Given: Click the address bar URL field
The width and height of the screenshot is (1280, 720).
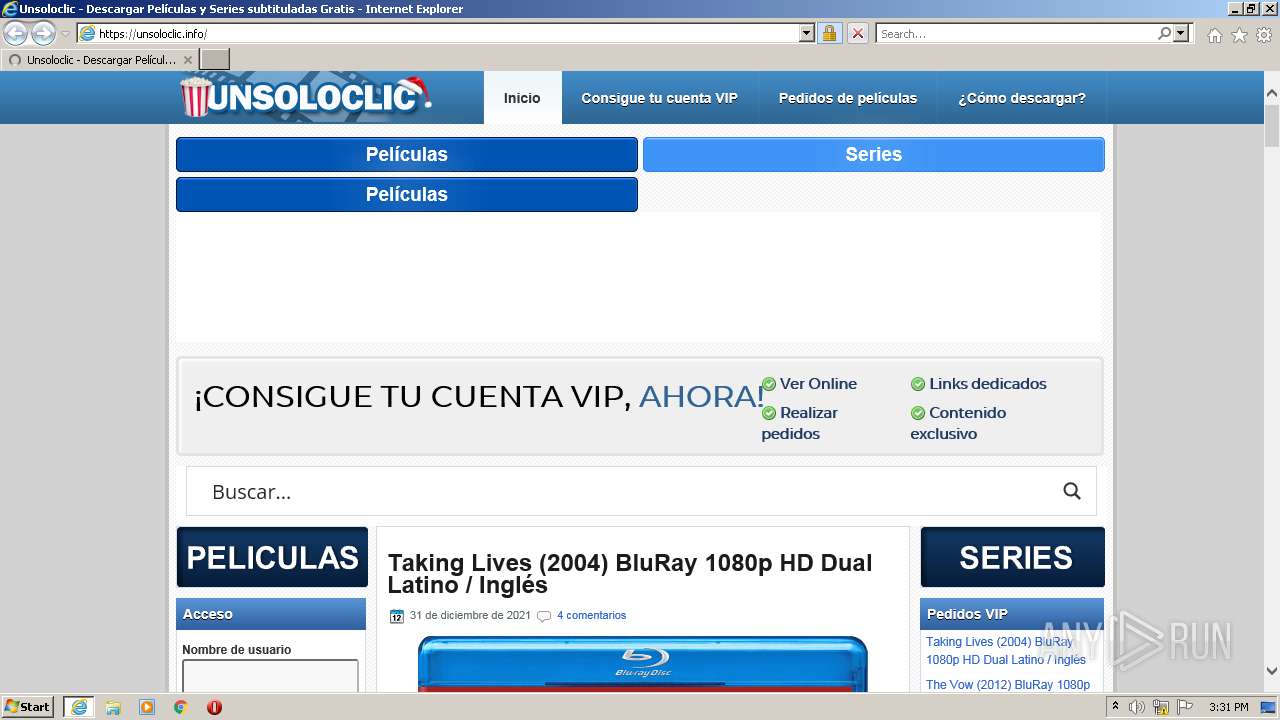Looking at the screenshot, I should (x=448, y=33).
